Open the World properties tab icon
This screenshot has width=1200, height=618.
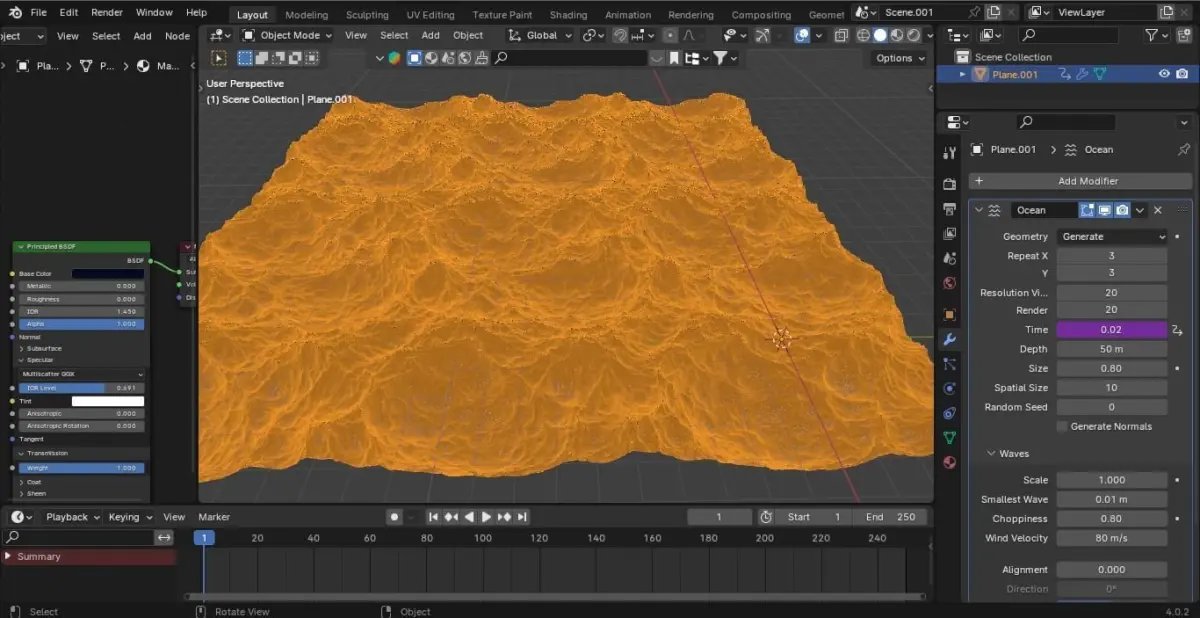950,283
